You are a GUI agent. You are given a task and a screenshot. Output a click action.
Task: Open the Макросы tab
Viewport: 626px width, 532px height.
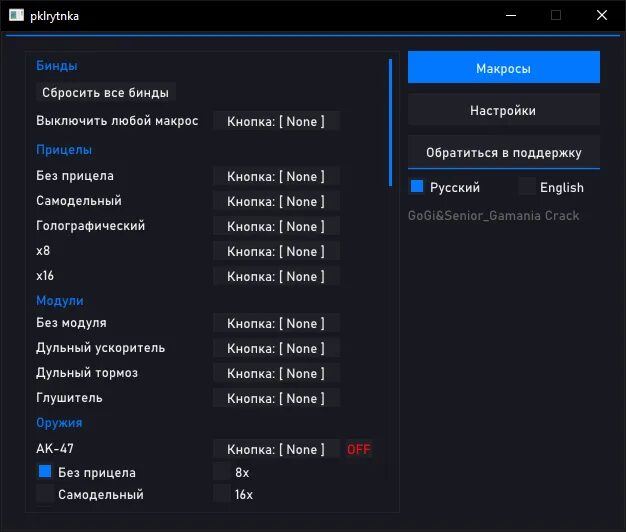(503, 68)
